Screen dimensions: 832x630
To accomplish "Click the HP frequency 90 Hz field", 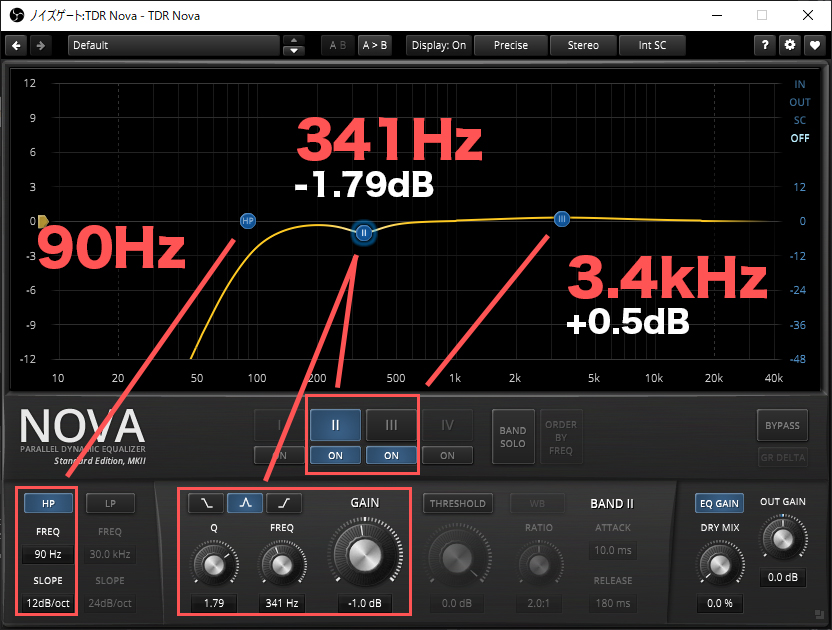I will tap(48, 554).
